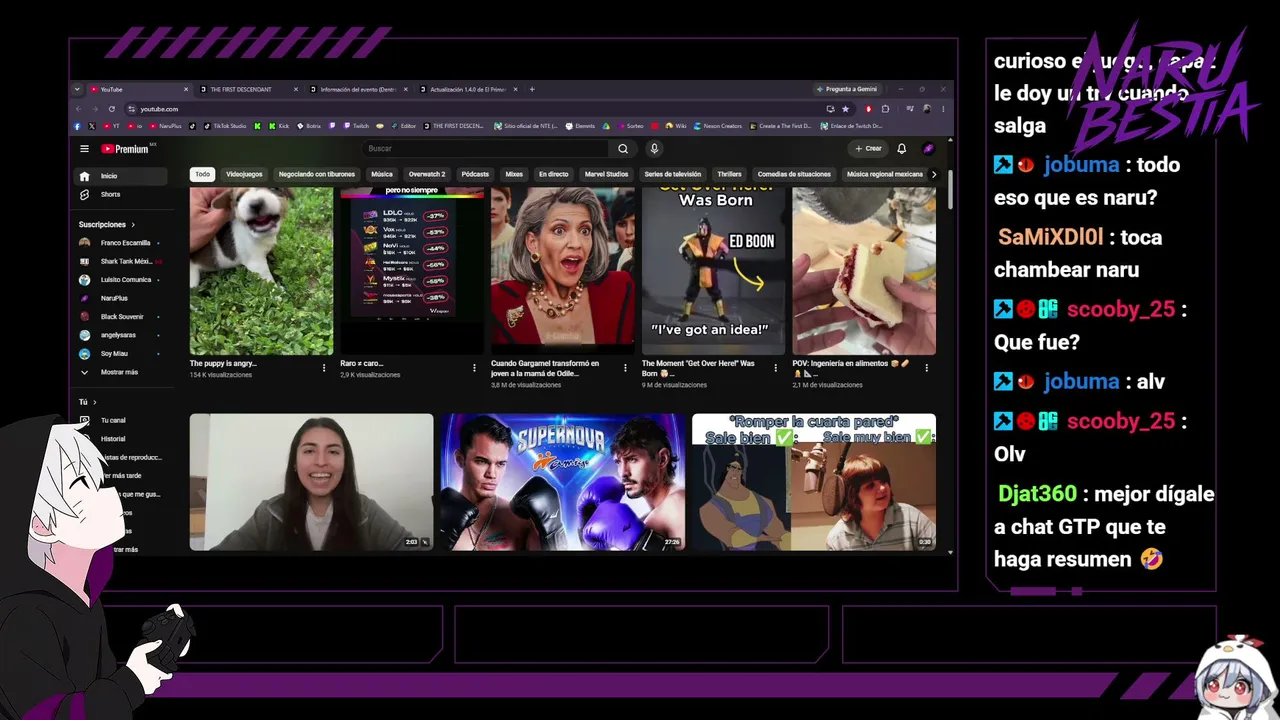Play the Supernova boxing video thumbnail
The width and height of the screenshot is (1280, 720).
pyautogui.click(x=563, y=482)
